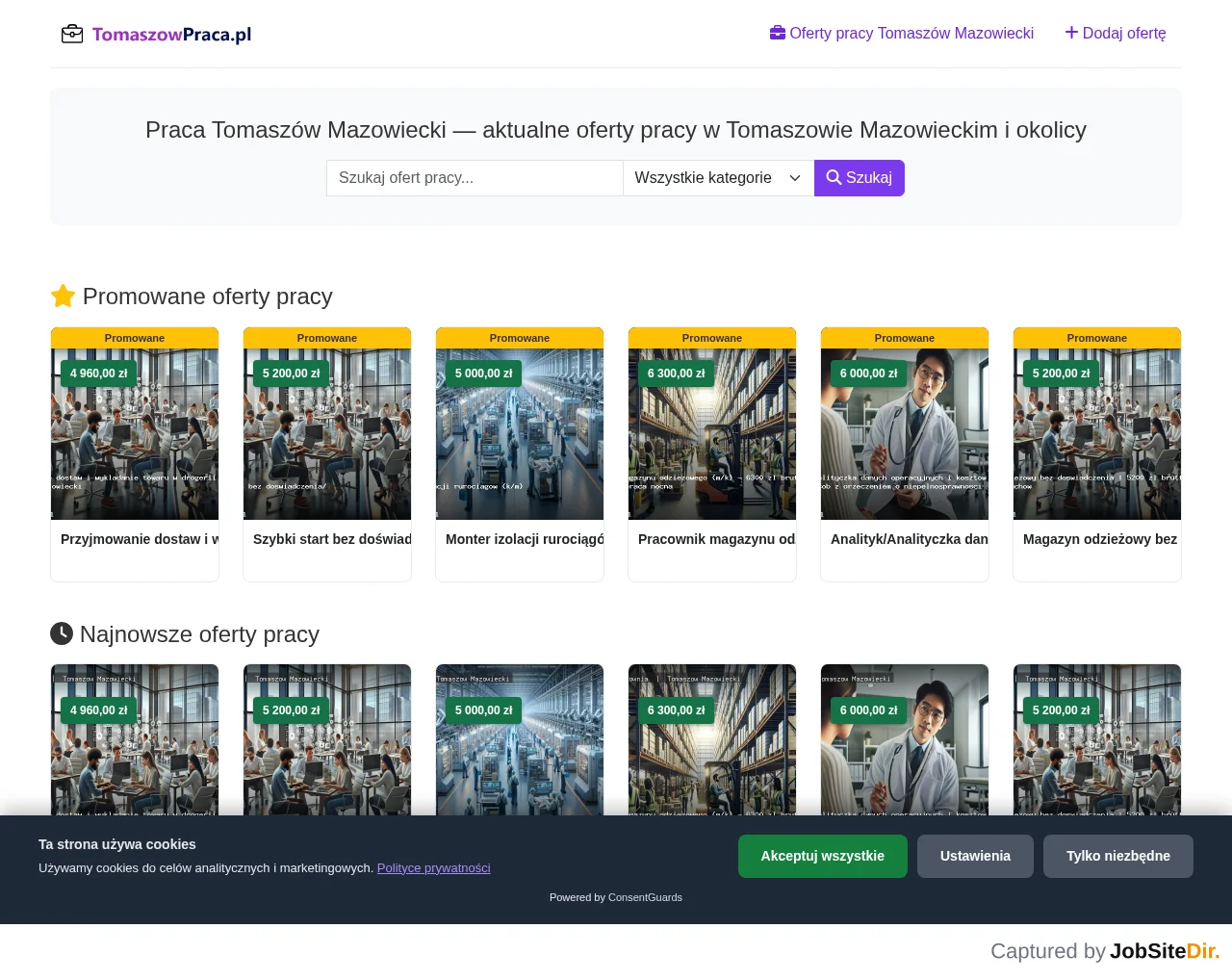
Task: Click the 5 000,00 zł salary badge in Najnowsze
Action: [484, 710]
